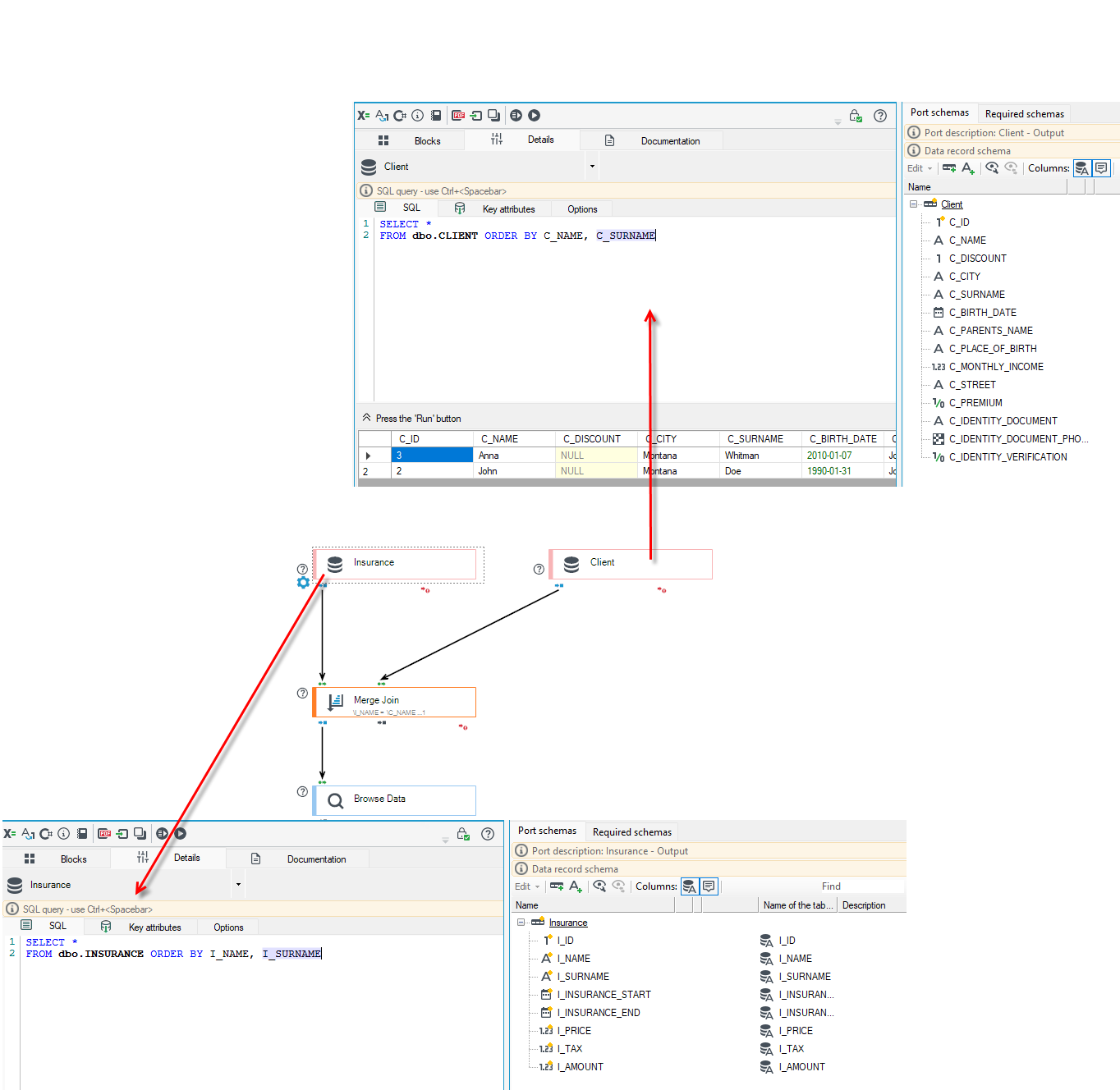1120x1090 pixels.
Task: Select C_MONTHLY_INCOME in Client schema tree
Action: click(996, 367)
